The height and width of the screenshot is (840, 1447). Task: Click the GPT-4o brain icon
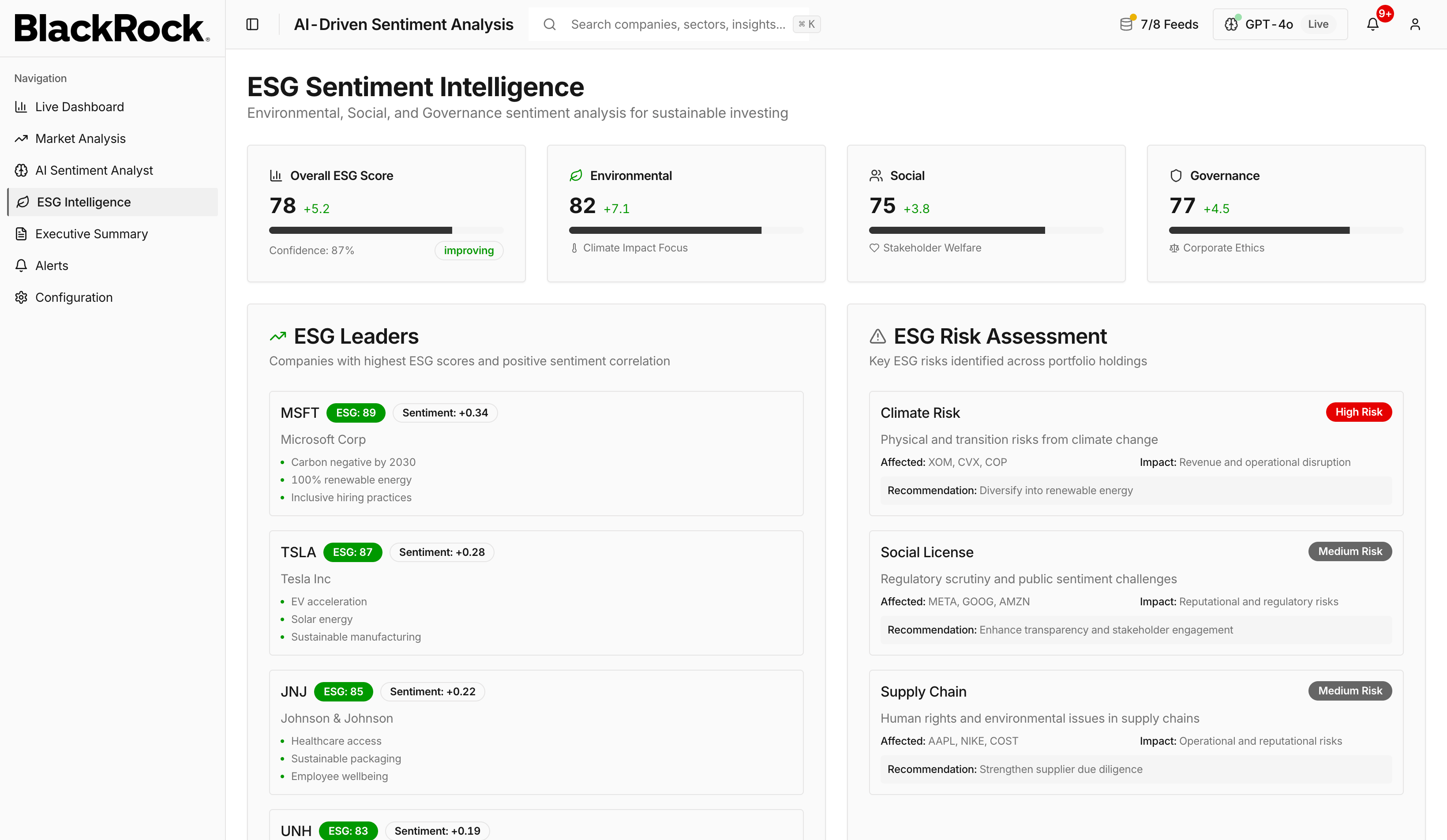pyautogui.click(x=1231, y=24)
